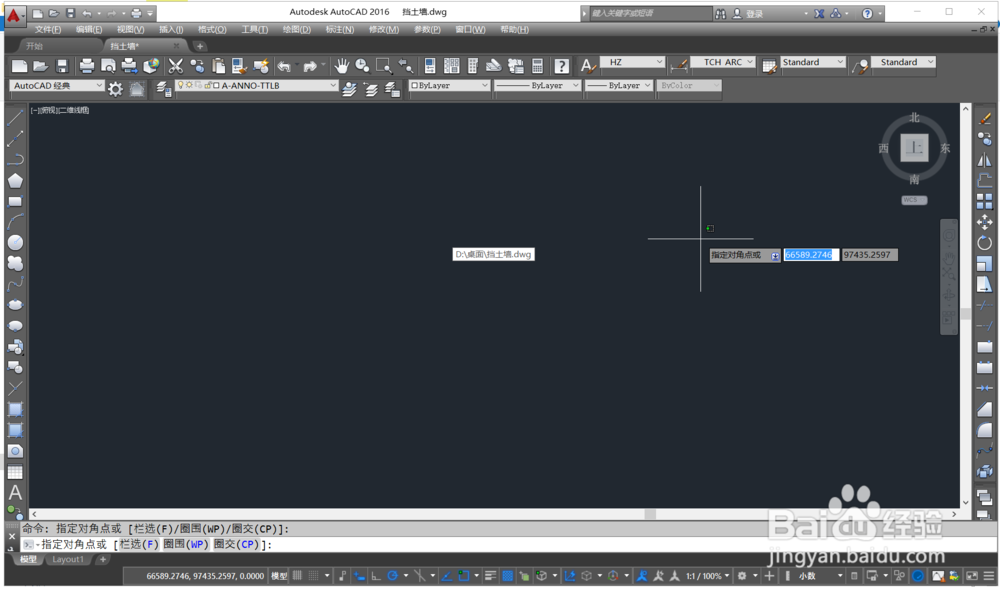The image size is (1000, 590).
Task: Open Plot Preview with the magnifier page icon
Action: (x=108, y=66)
